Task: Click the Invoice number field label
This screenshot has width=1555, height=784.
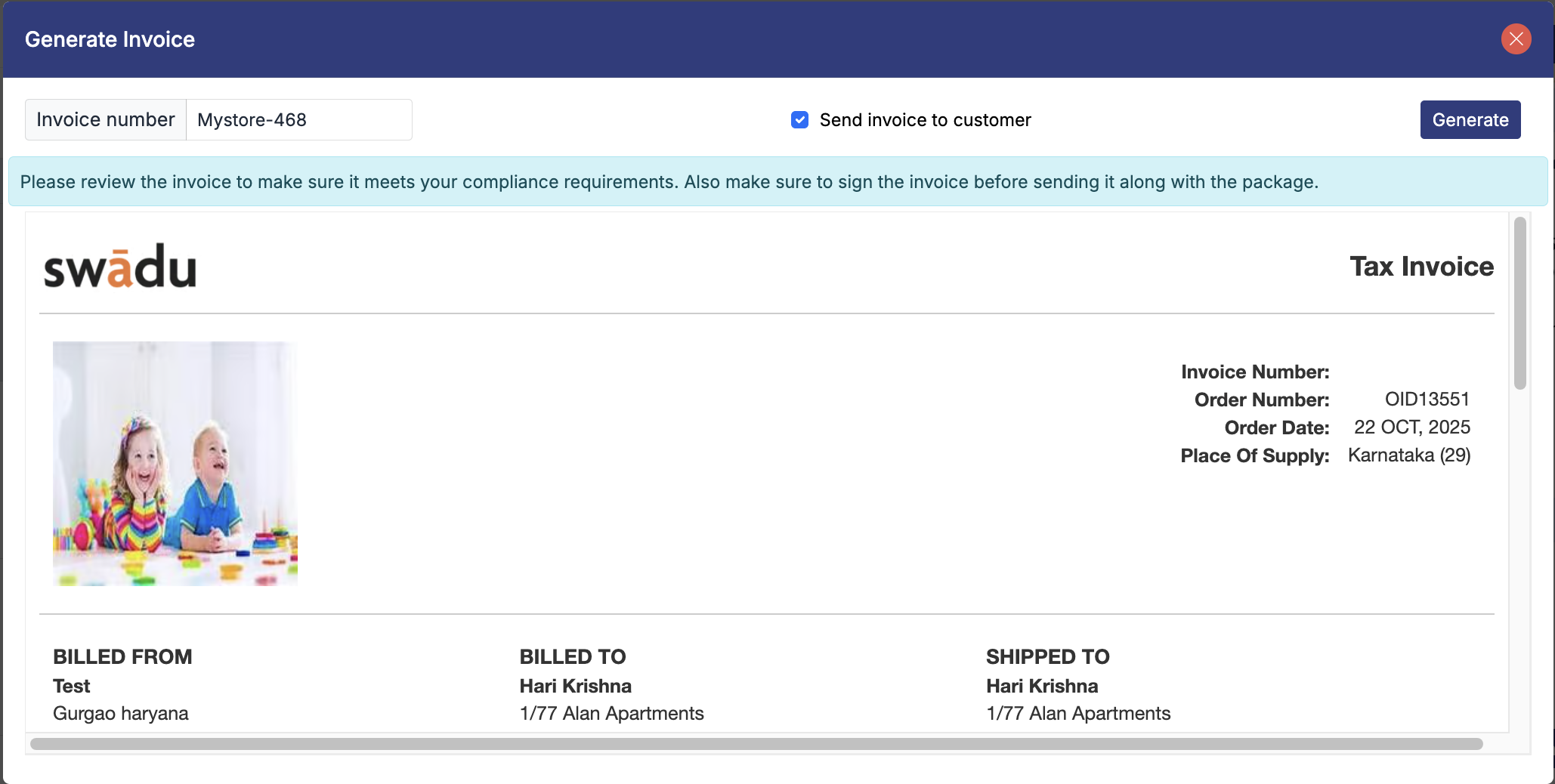Action: [x=106, y=120]
